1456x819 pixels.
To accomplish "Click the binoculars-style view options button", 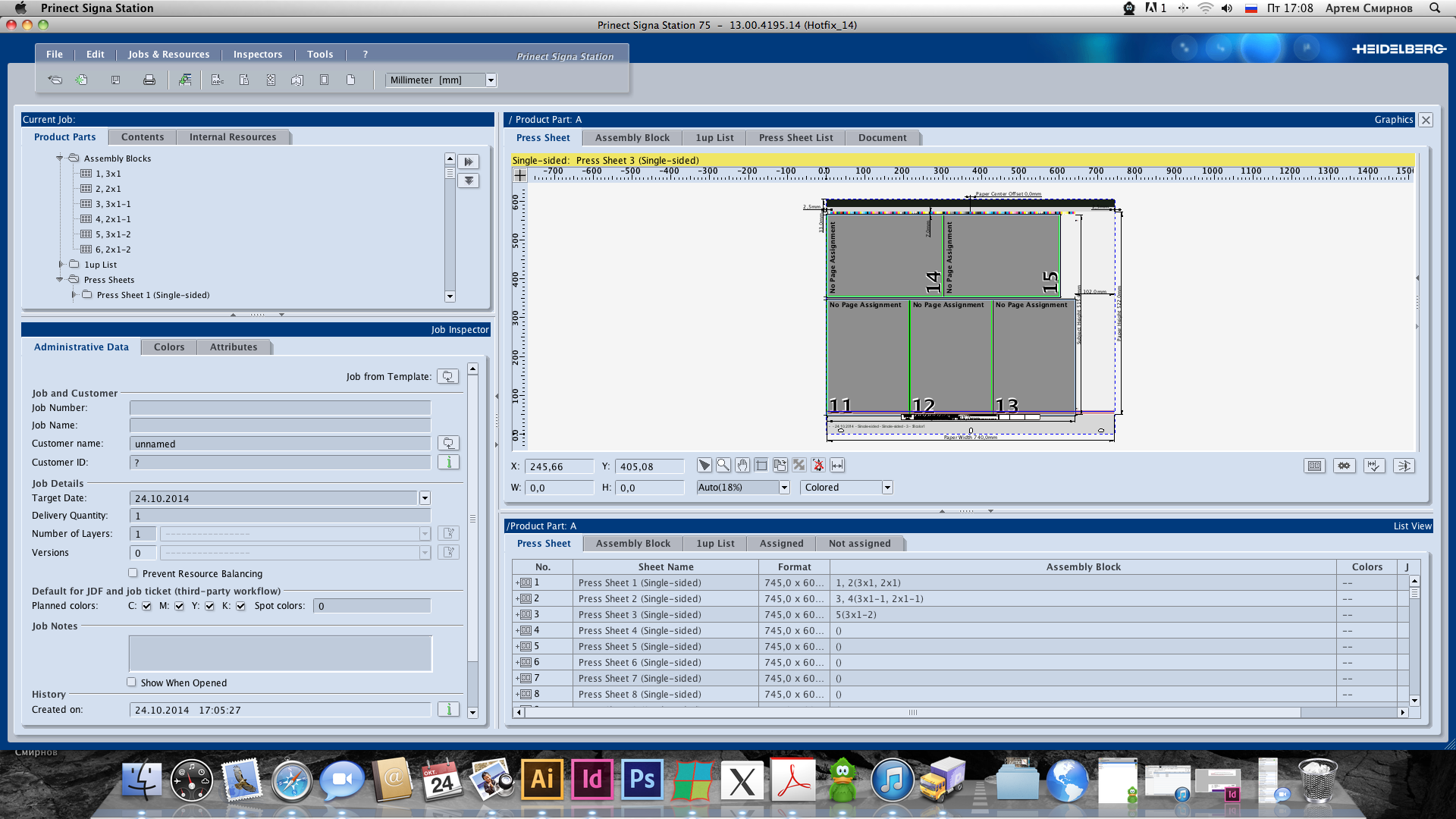I will pos(1345,466).
